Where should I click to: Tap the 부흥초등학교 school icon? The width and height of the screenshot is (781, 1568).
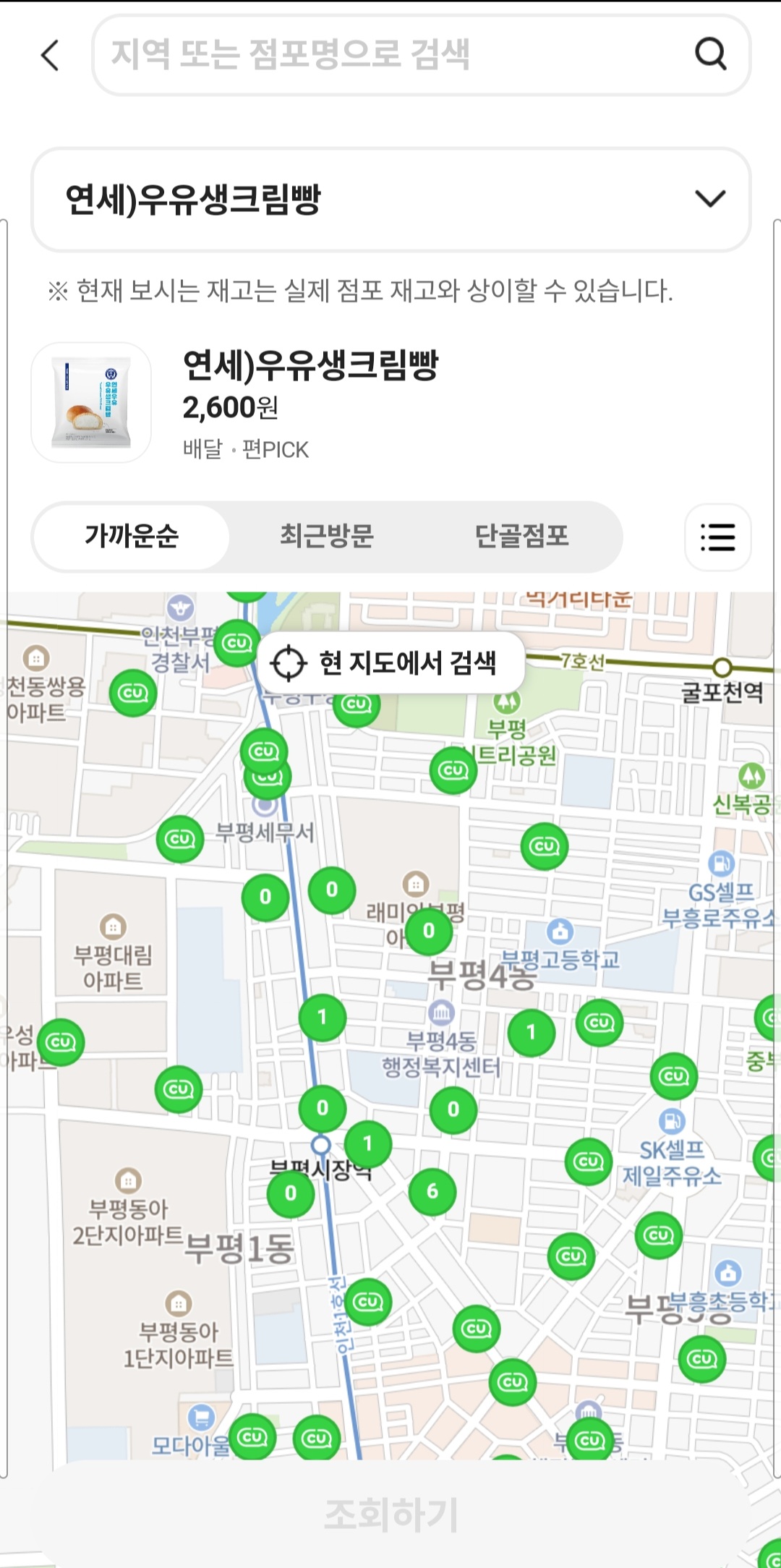(x=727, y=1272)
